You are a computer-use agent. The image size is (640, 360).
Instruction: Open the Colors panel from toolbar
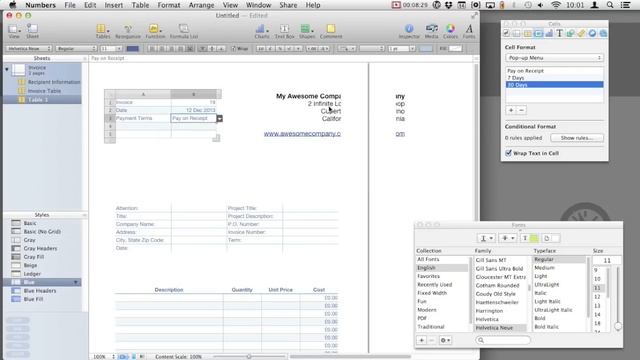click(x=450, y=31)
